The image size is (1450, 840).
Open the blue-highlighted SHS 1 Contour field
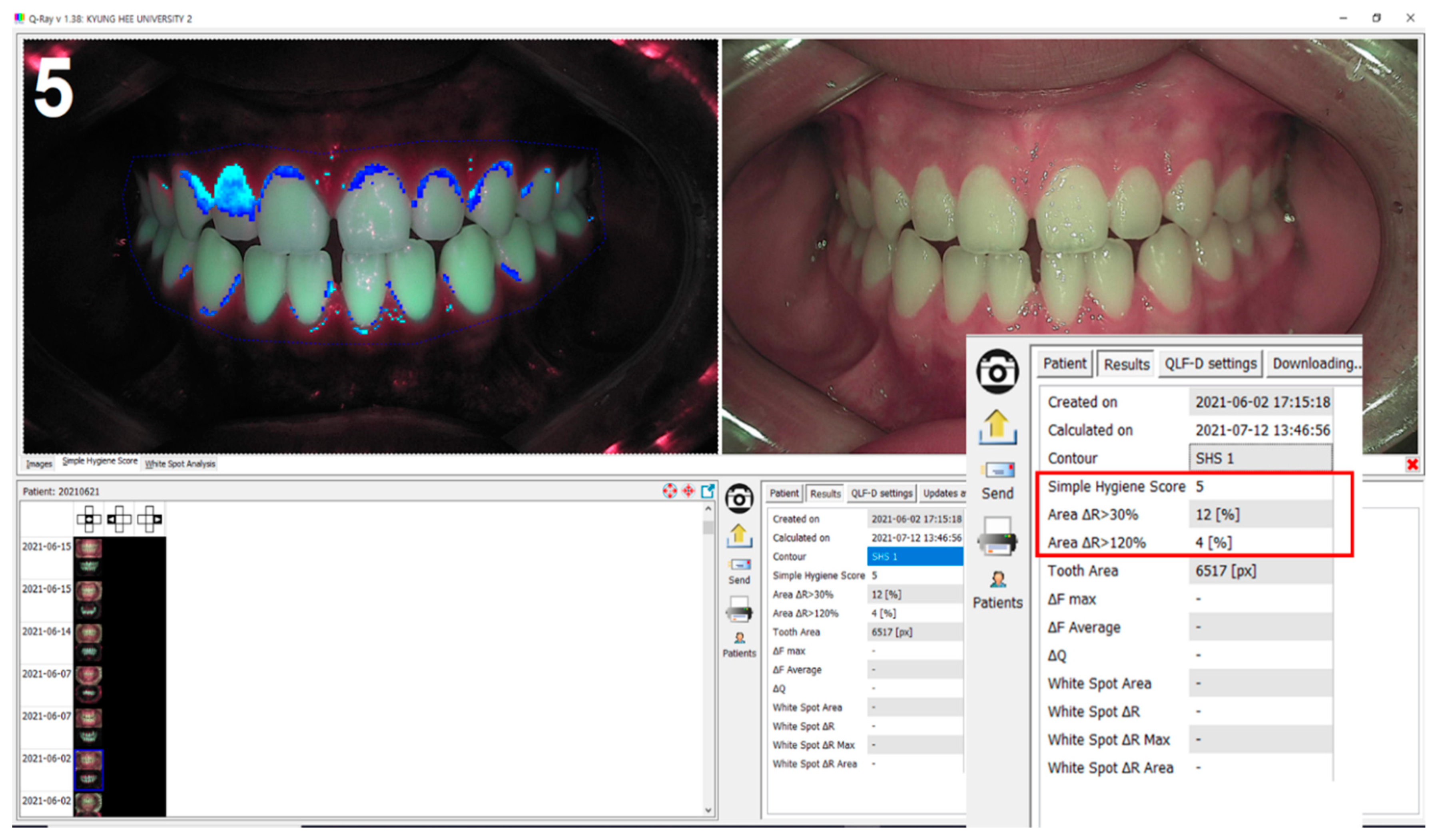[914, 556]
